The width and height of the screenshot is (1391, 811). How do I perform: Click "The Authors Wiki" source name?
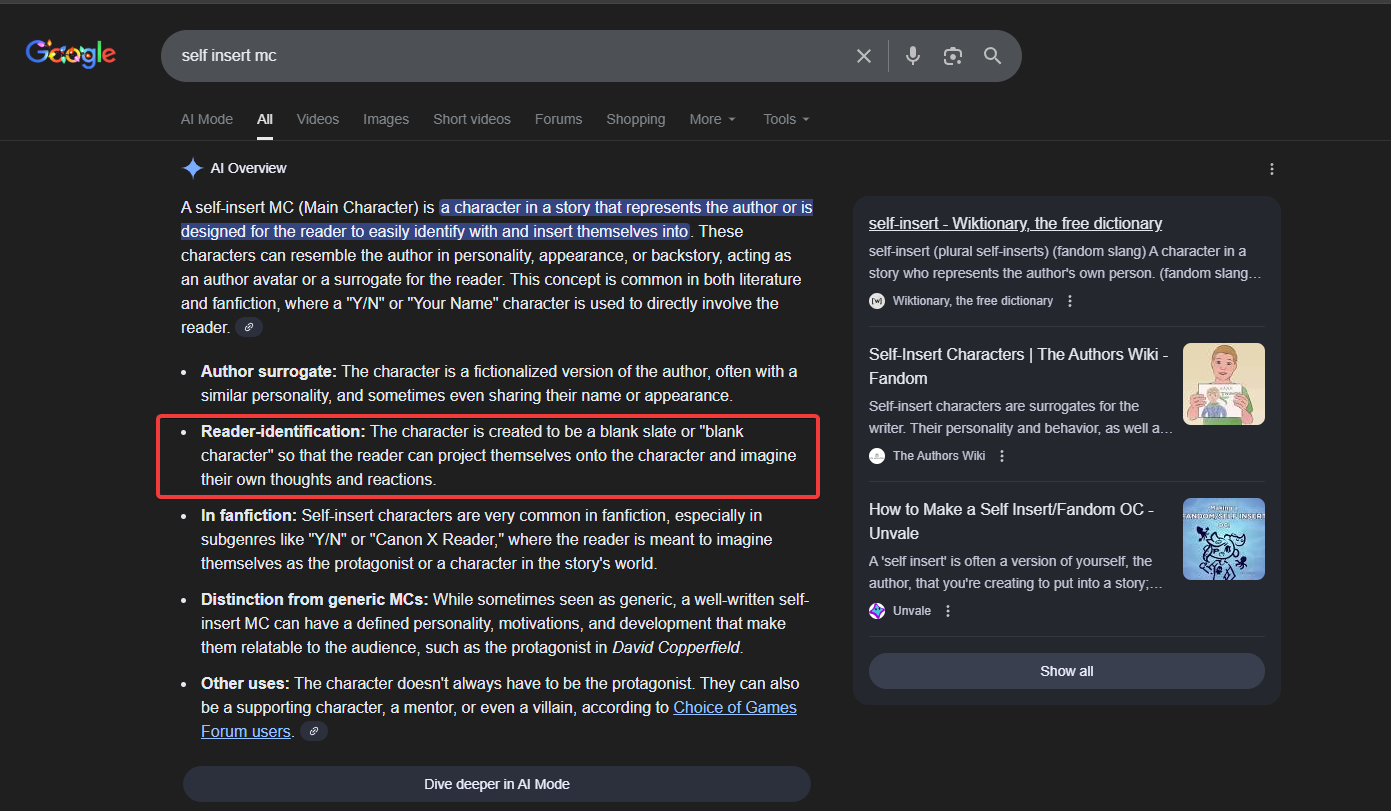pyautogui.click(x=939, y=456)
